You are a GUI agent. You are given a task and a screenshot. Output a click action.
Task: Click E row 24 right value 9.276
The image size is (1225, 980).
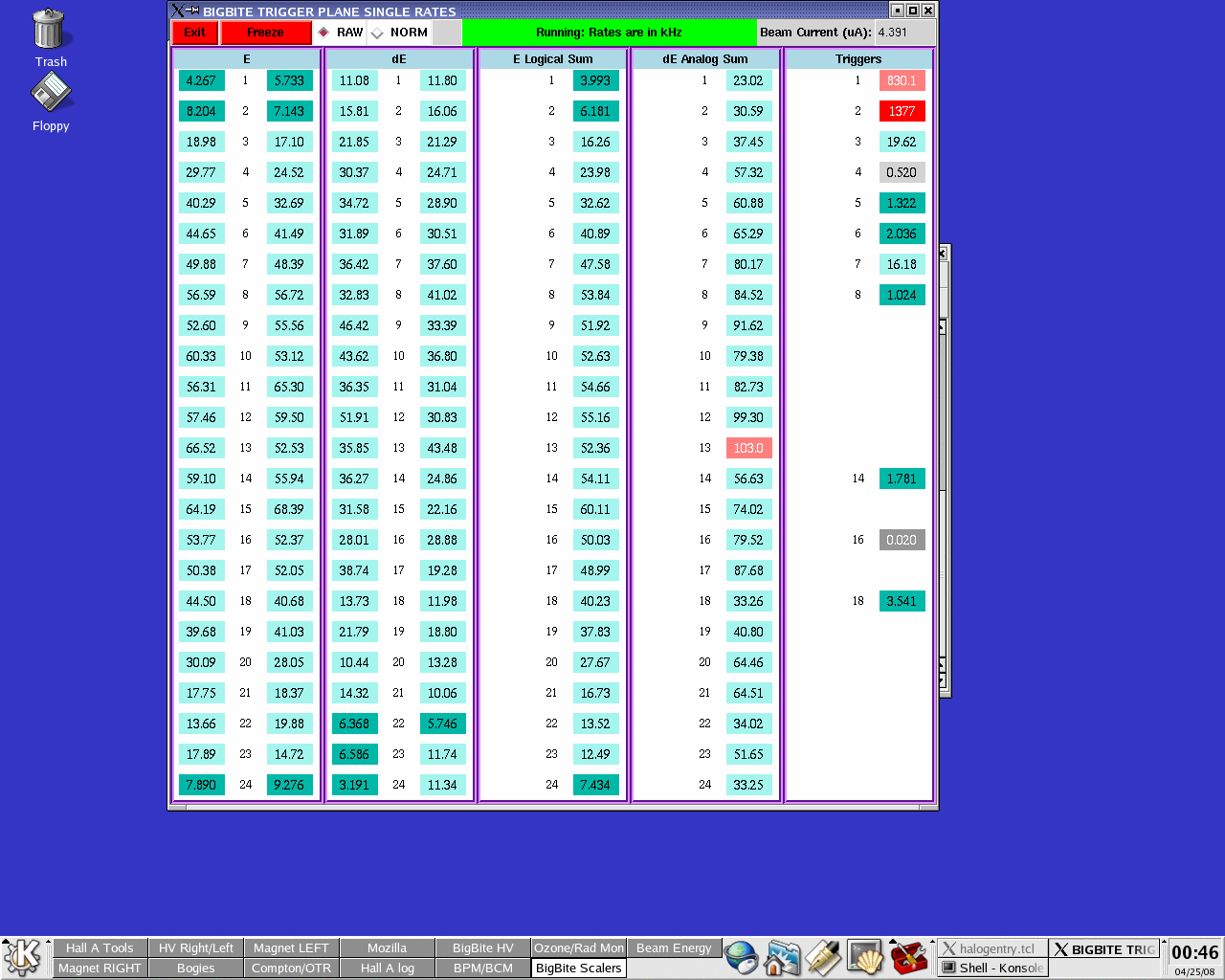tap(289, 785)
